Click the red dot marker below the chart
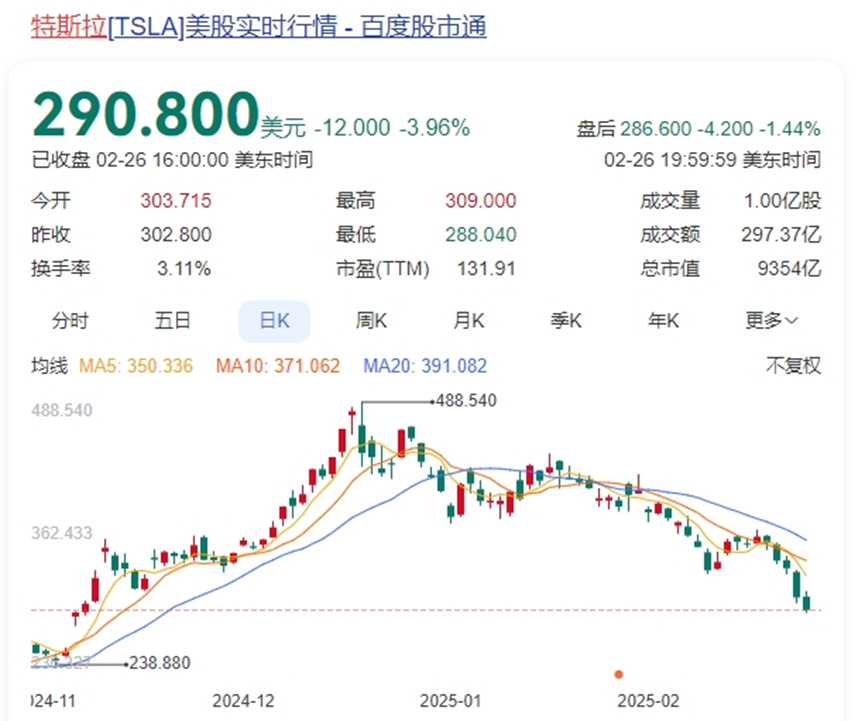Screen dimensions: 865x721 tap(618, 674)
